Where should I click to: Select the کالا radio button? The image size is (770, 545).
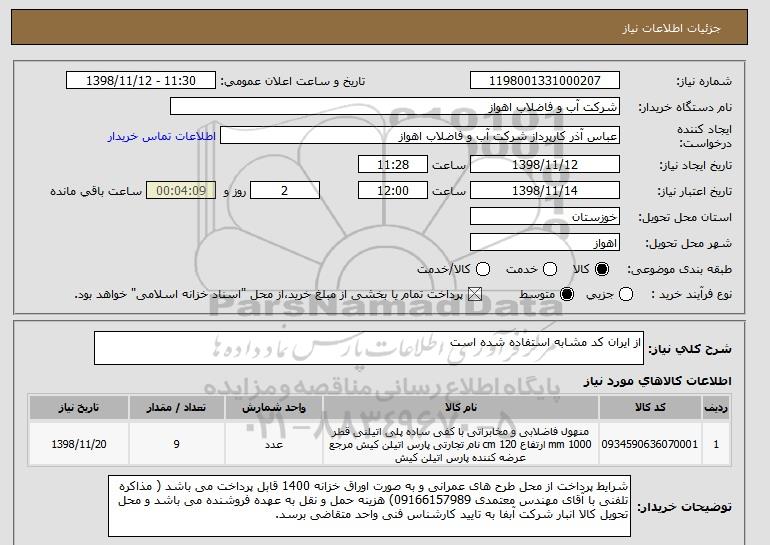[x=602, y=269]
